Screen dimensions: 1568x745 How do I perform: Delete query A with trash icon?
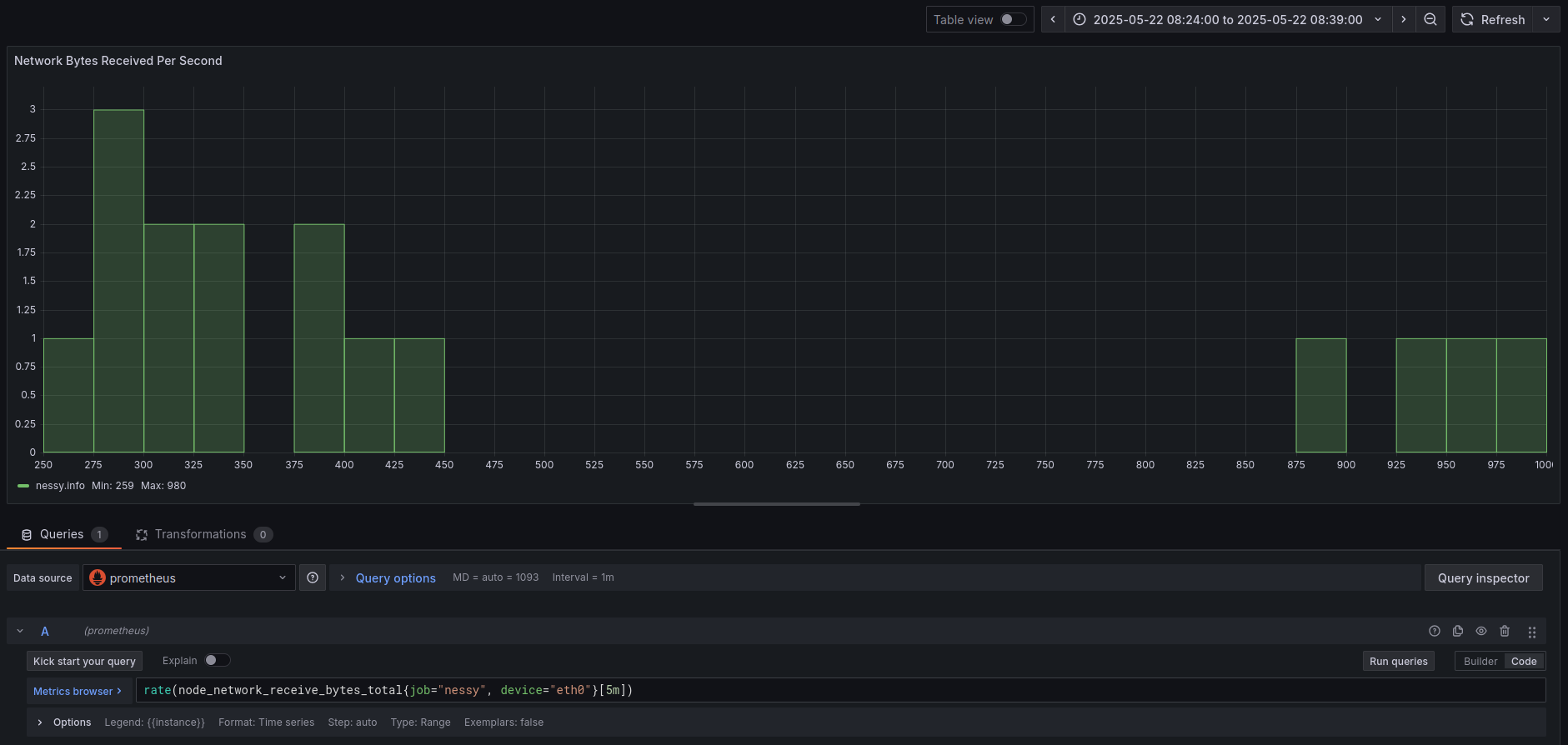point(1505,631)
